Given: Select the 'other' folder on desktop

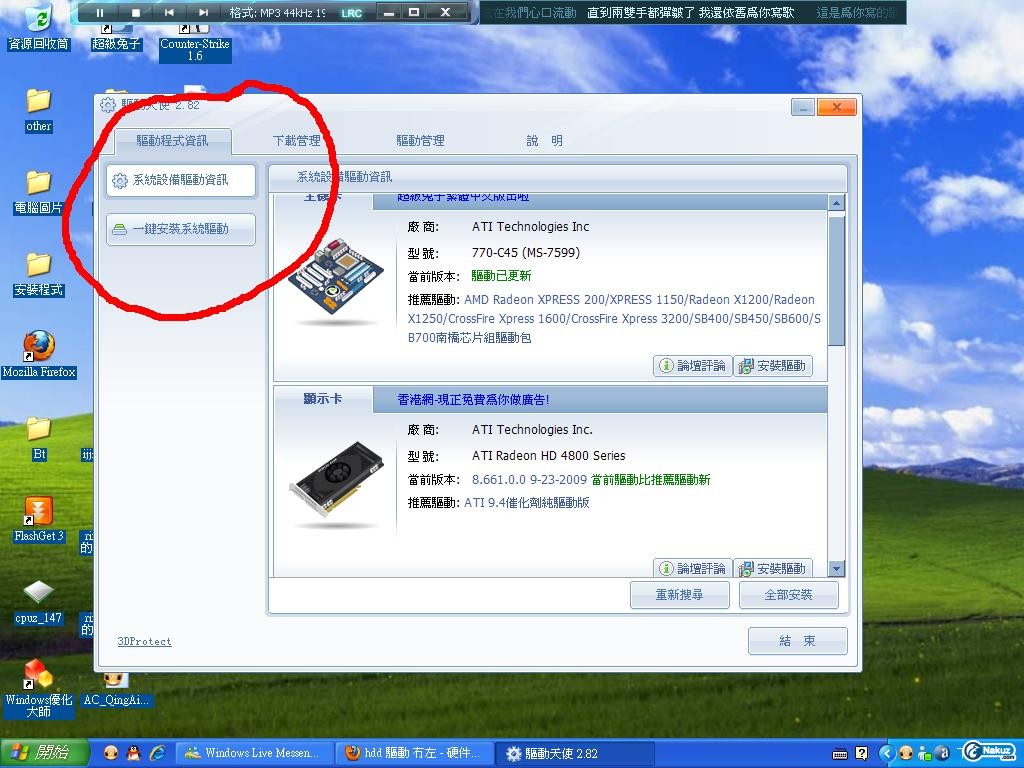Looking at the screenshot, I should [x=39, y=111].
